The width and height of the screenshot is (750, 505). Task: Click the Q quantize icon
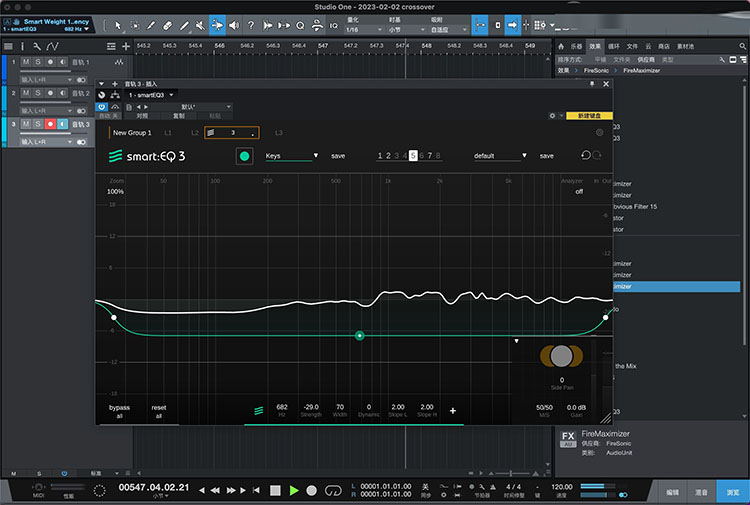coord(300,25)
